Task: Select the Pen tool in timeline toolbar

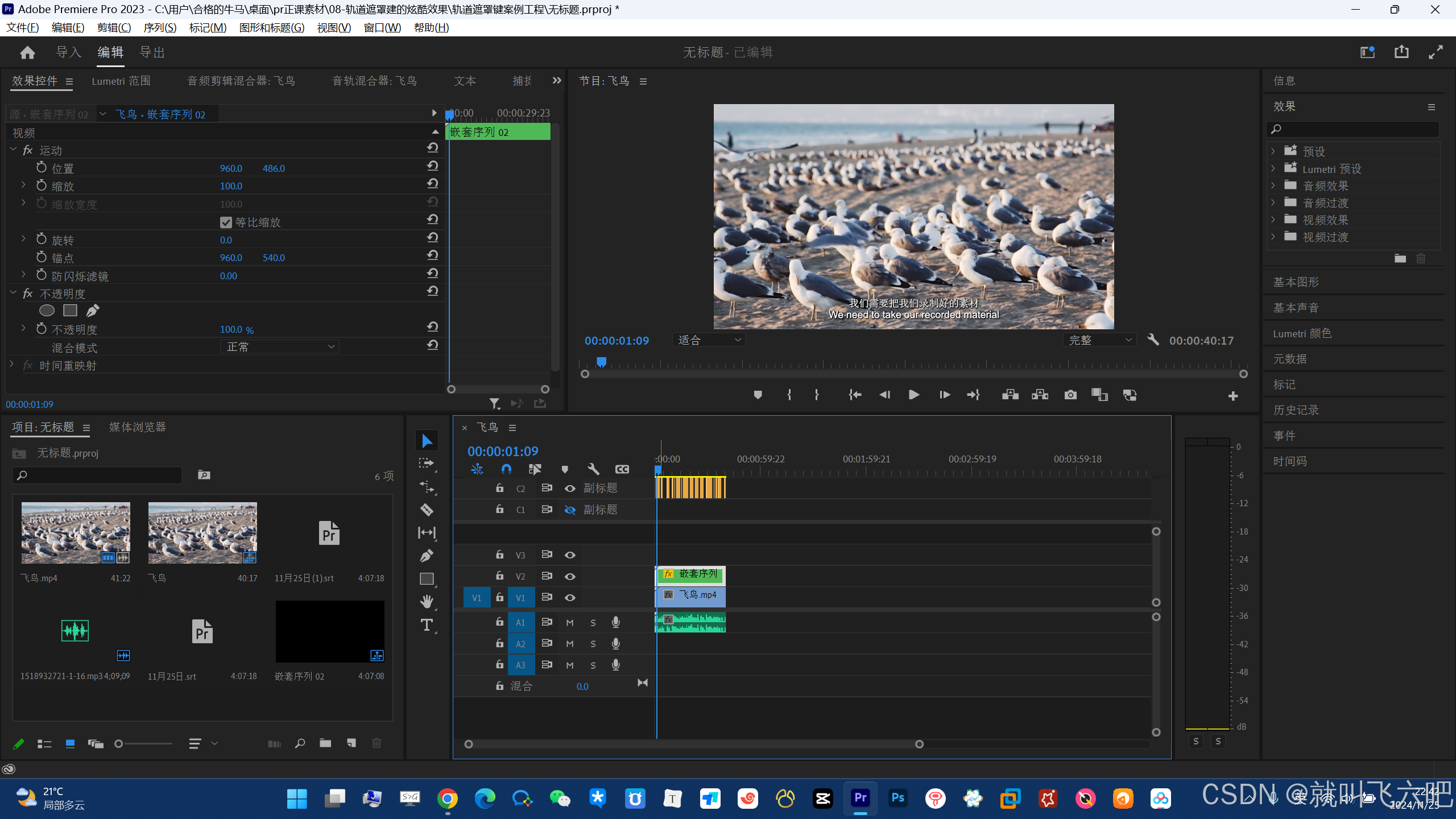Action: 427,555
